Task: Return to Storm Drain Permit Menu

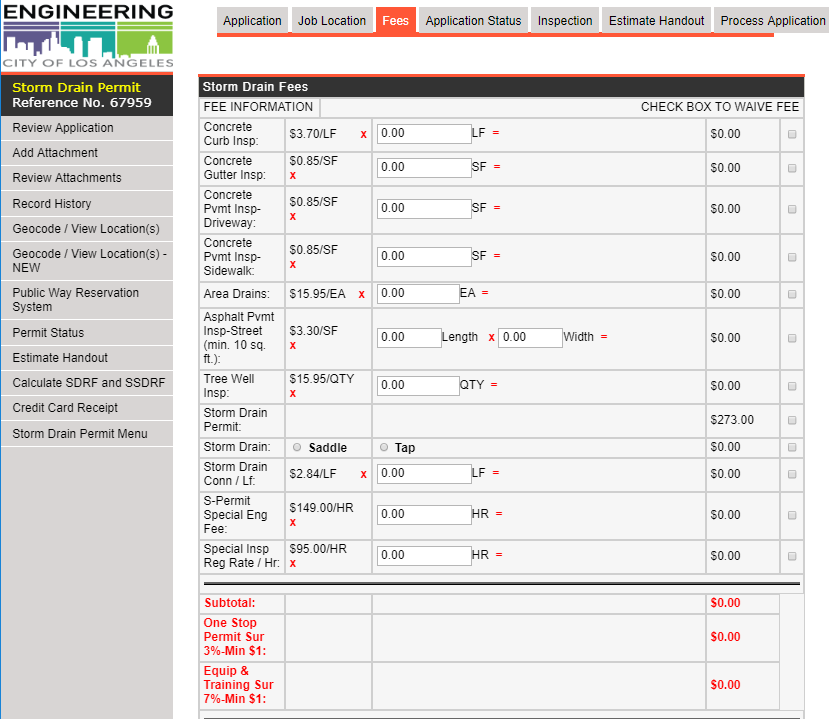Action: click(x=87, y=434)
